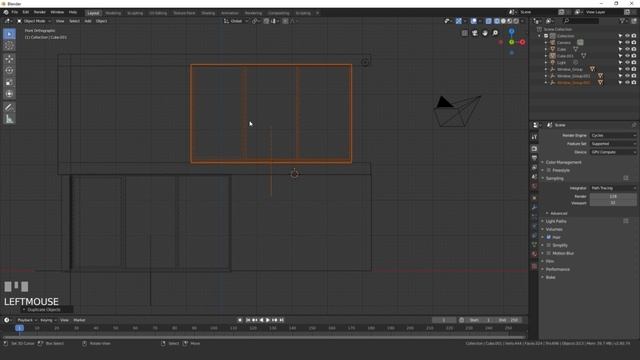Screen dimensions: 640x360
Task: Open the World properties tab icon
Action: click(534, 187)
